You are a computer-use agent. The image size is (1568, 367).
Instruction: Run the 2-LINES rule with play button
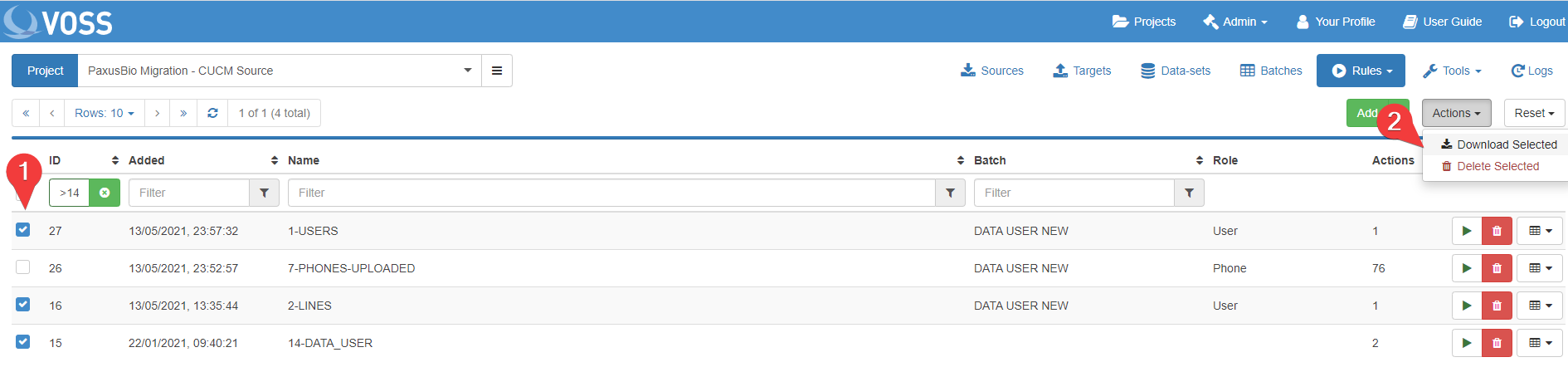point(1466,306)
